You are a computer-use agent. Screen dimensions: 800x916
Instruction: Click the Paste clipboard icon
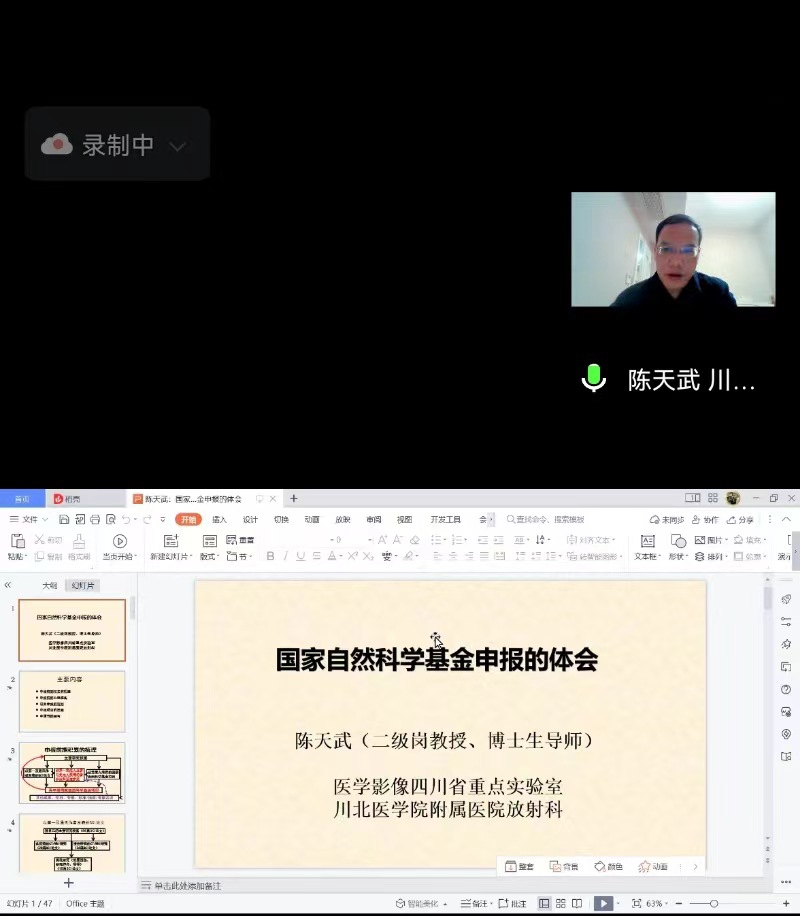point(17,541)
